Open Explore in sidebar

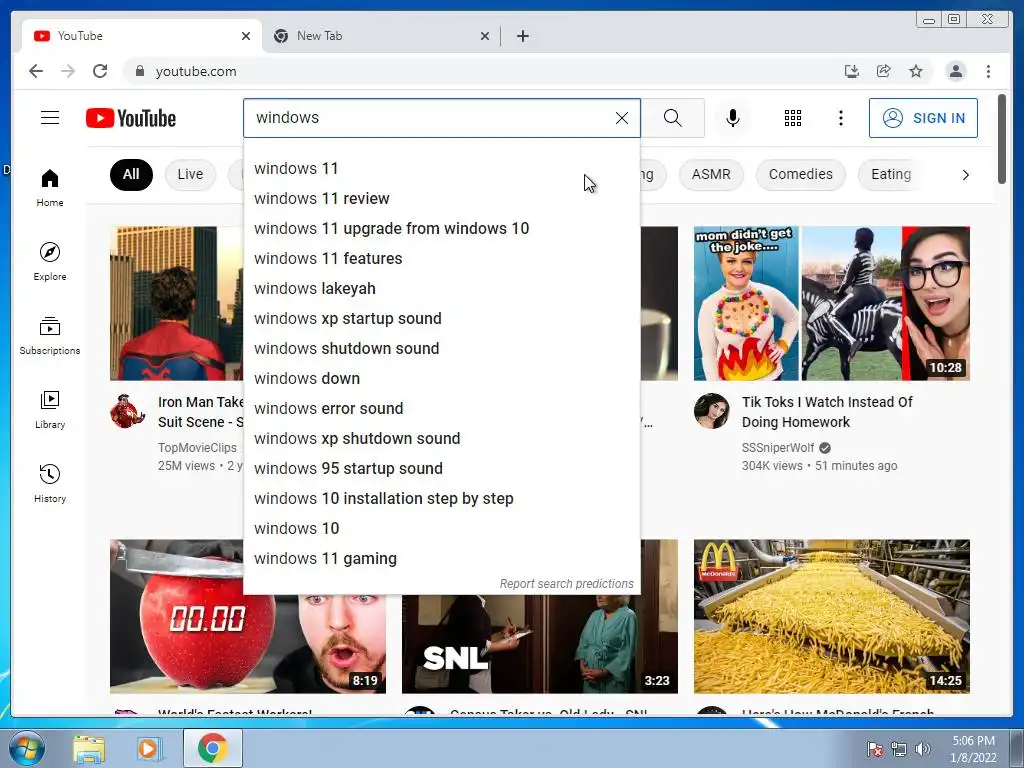click(50, 261)
